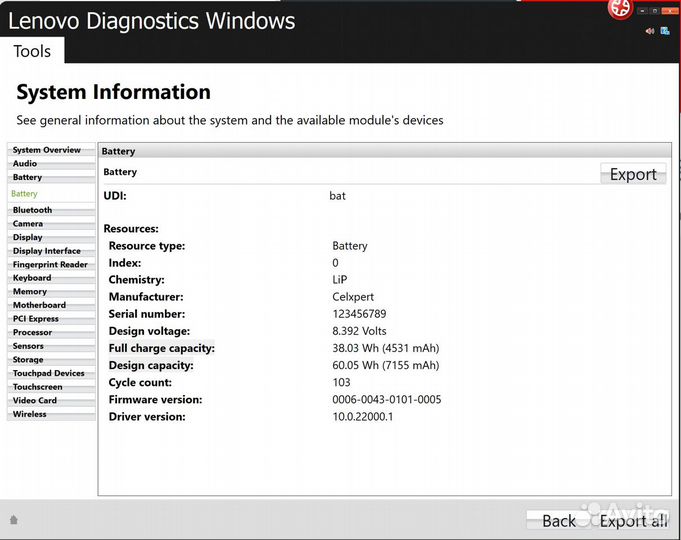Click the value '38.03 Wh (4531 mAh)'
Image resolution: width=681 pixels, height=540 pixels.
tap(386, 348)
